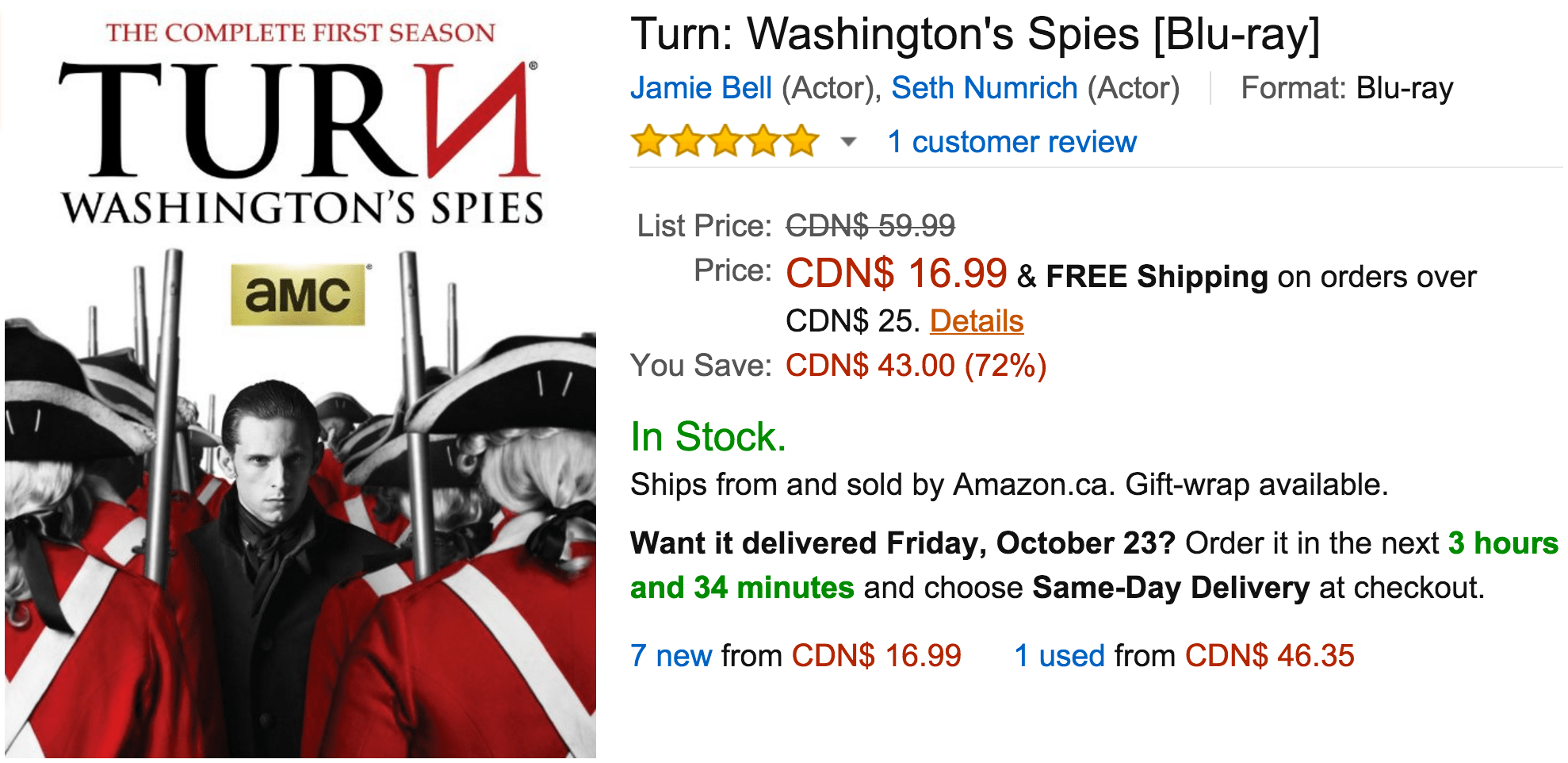View the 1 customer review
1568x763 pixels.
1012,143
